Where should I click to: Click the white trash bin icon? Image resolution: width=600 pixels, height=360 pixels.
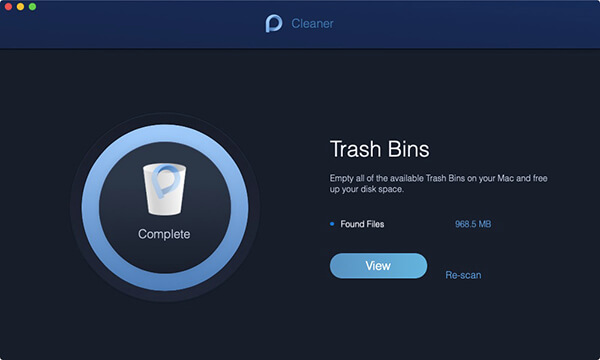pos(165,189)
